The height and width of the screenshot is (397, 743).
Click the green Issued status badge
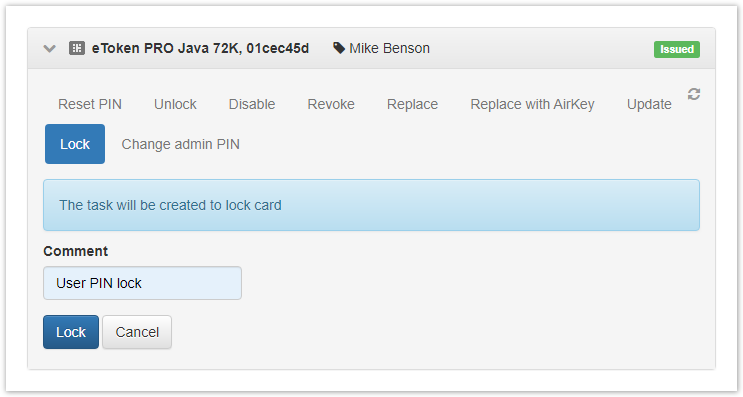(677, 49)
